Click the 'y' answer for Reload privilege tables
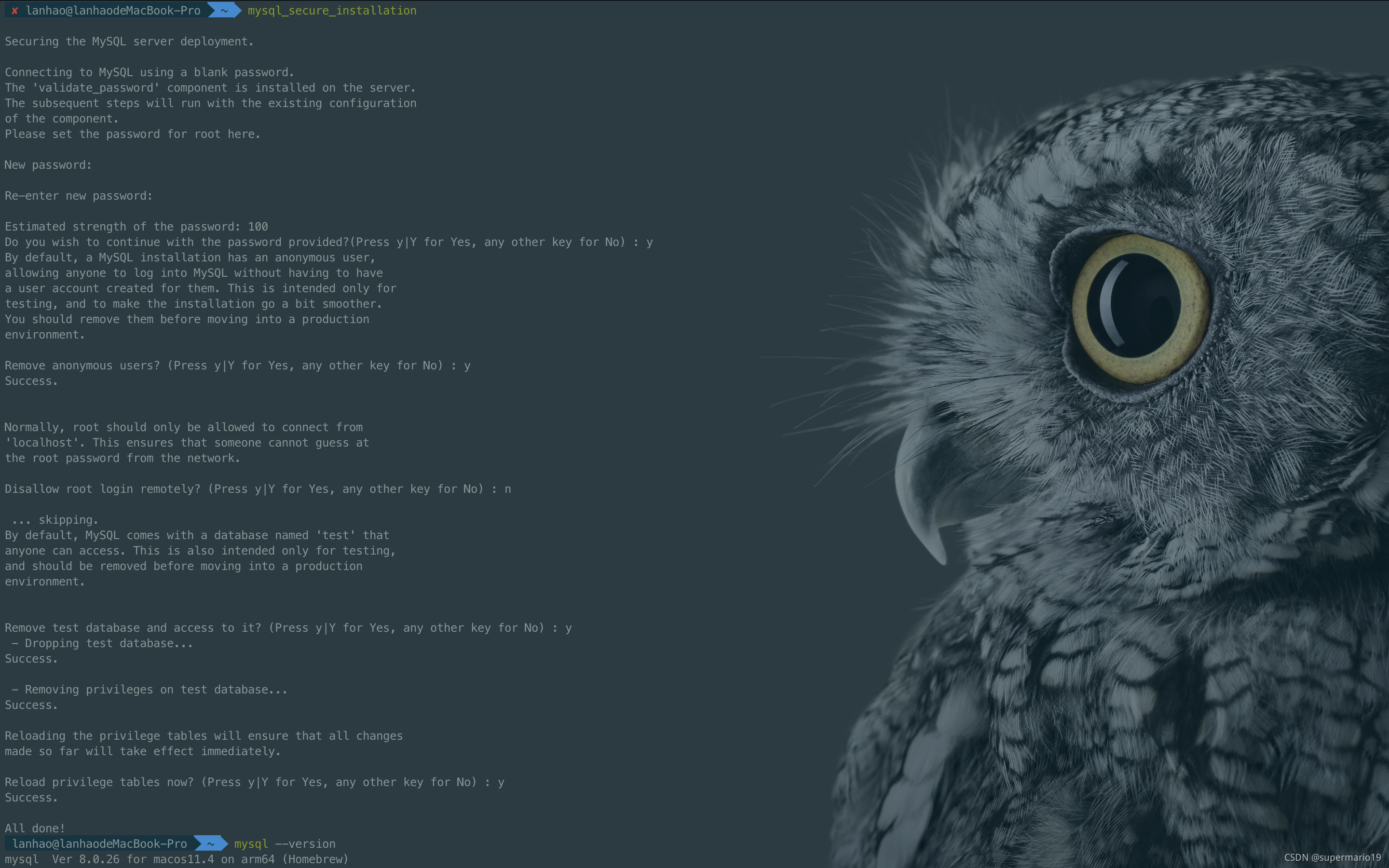 tap(501, 782)
